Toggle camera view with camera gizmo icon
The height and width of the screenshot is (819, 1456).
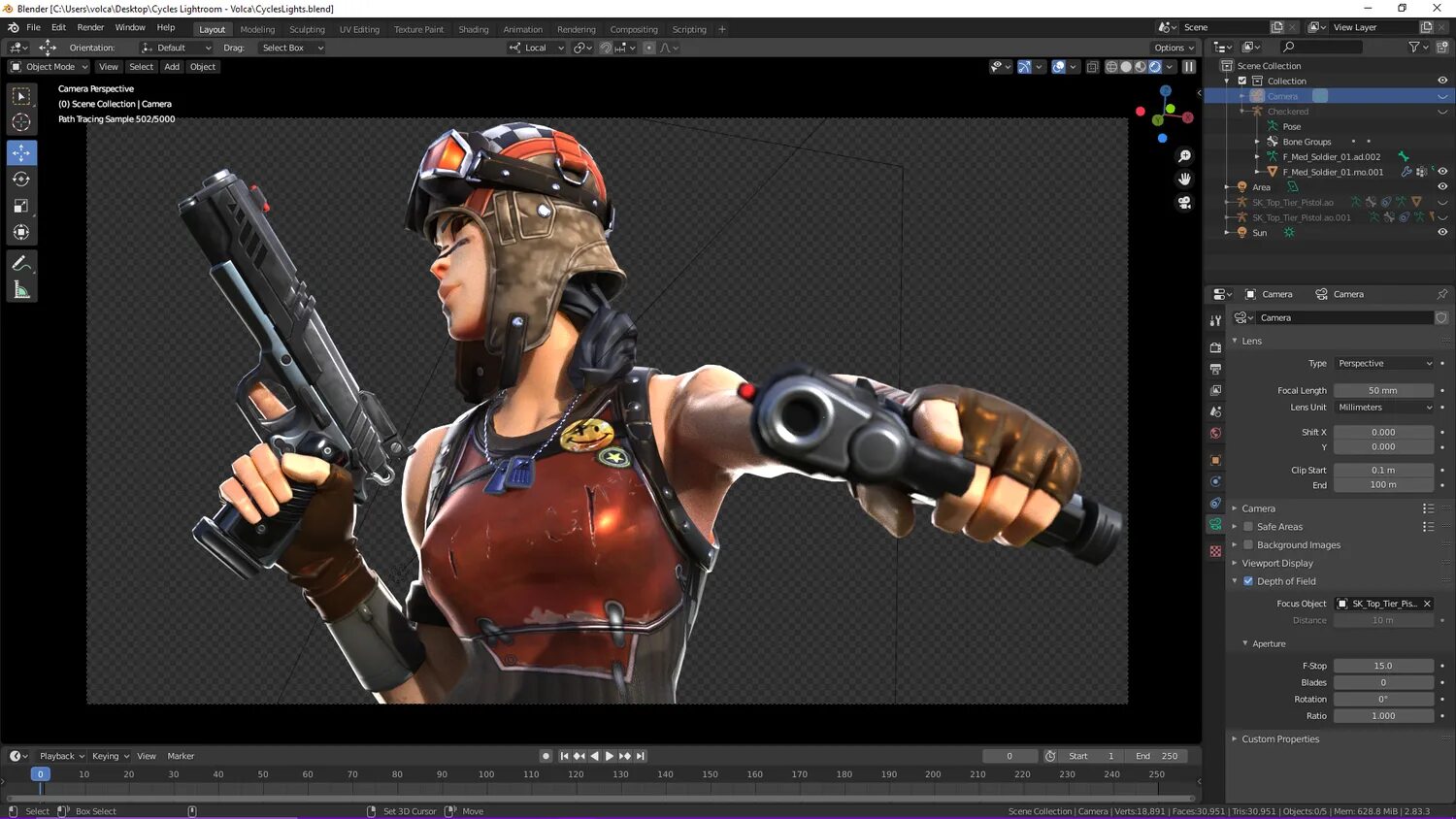coord(1184,203)
